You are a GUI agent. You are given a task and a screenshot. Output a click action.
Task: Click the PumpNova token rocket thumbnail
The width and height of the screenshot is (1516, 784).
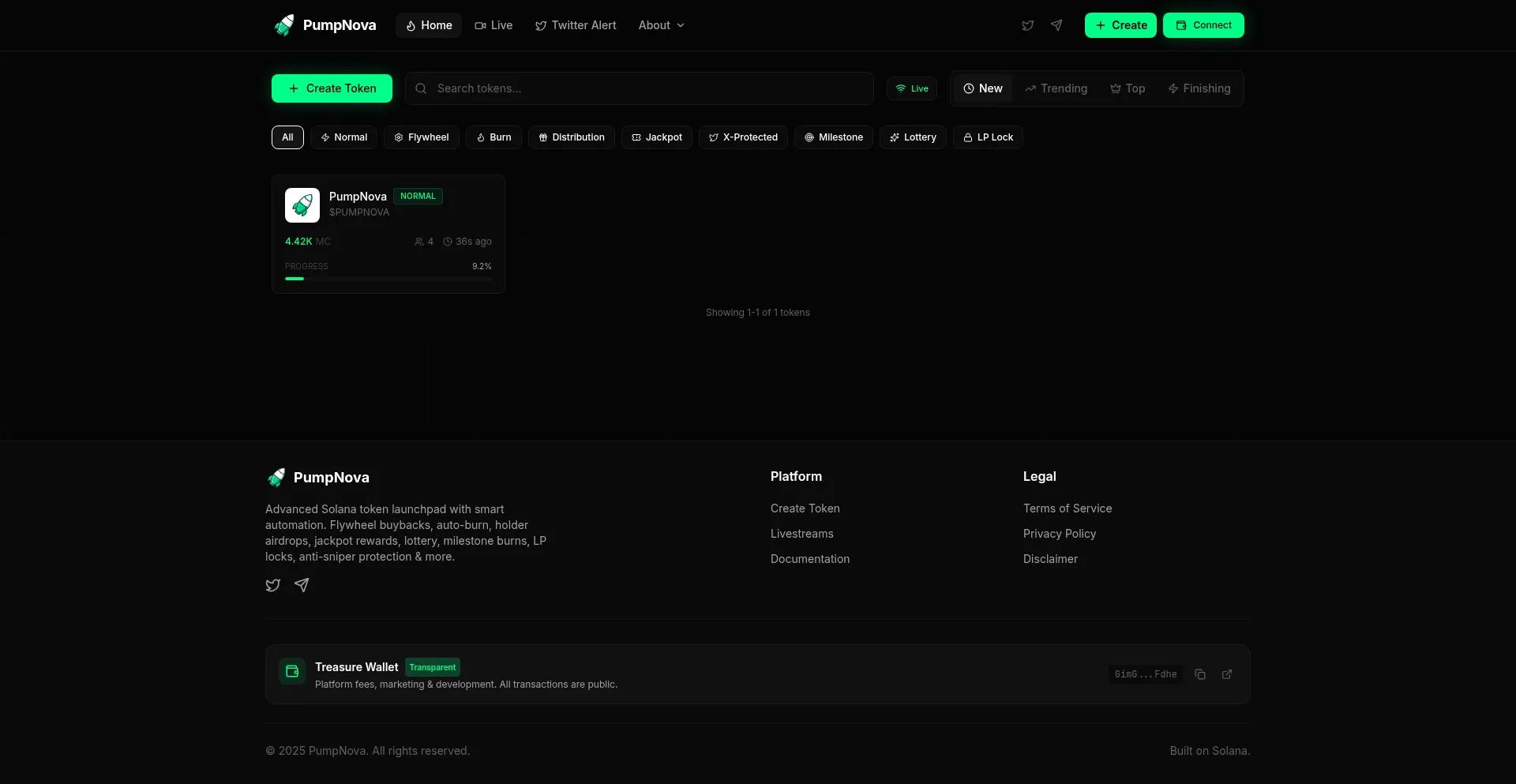point(302,205)
